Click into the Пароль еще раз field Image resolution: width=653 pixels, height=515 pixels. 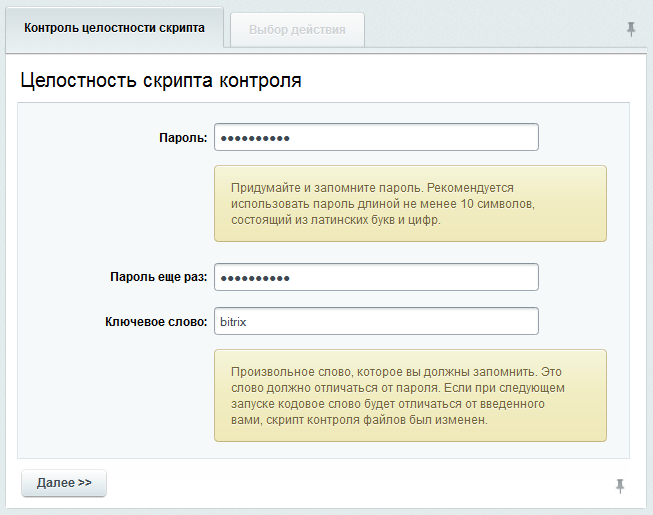coord(376,277)
